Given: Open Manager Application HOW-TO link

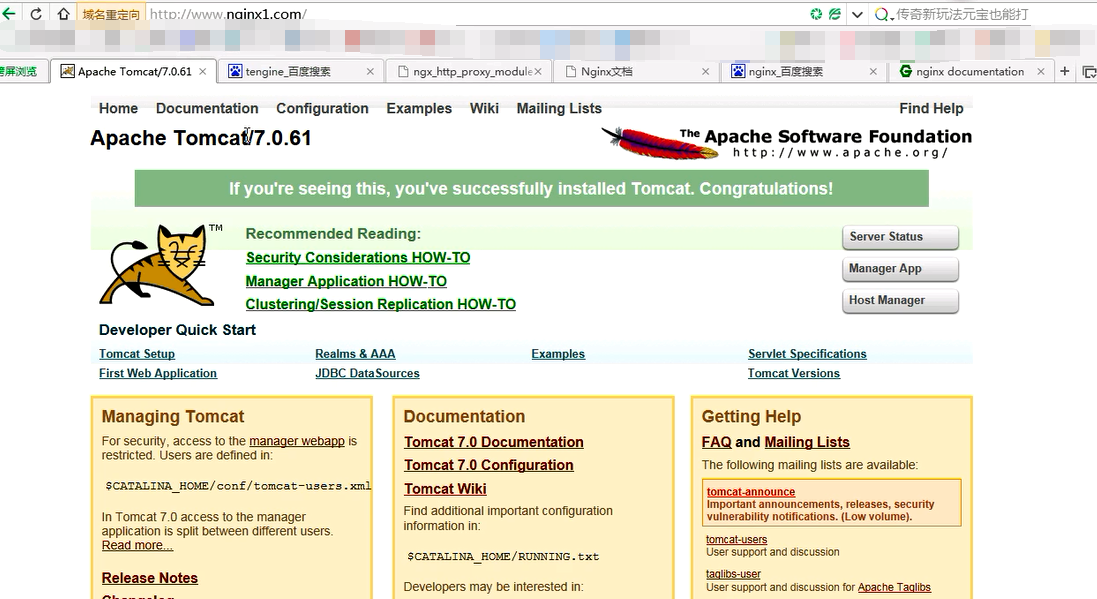Looking at the screenshot, I should click(x=346, y=281).
